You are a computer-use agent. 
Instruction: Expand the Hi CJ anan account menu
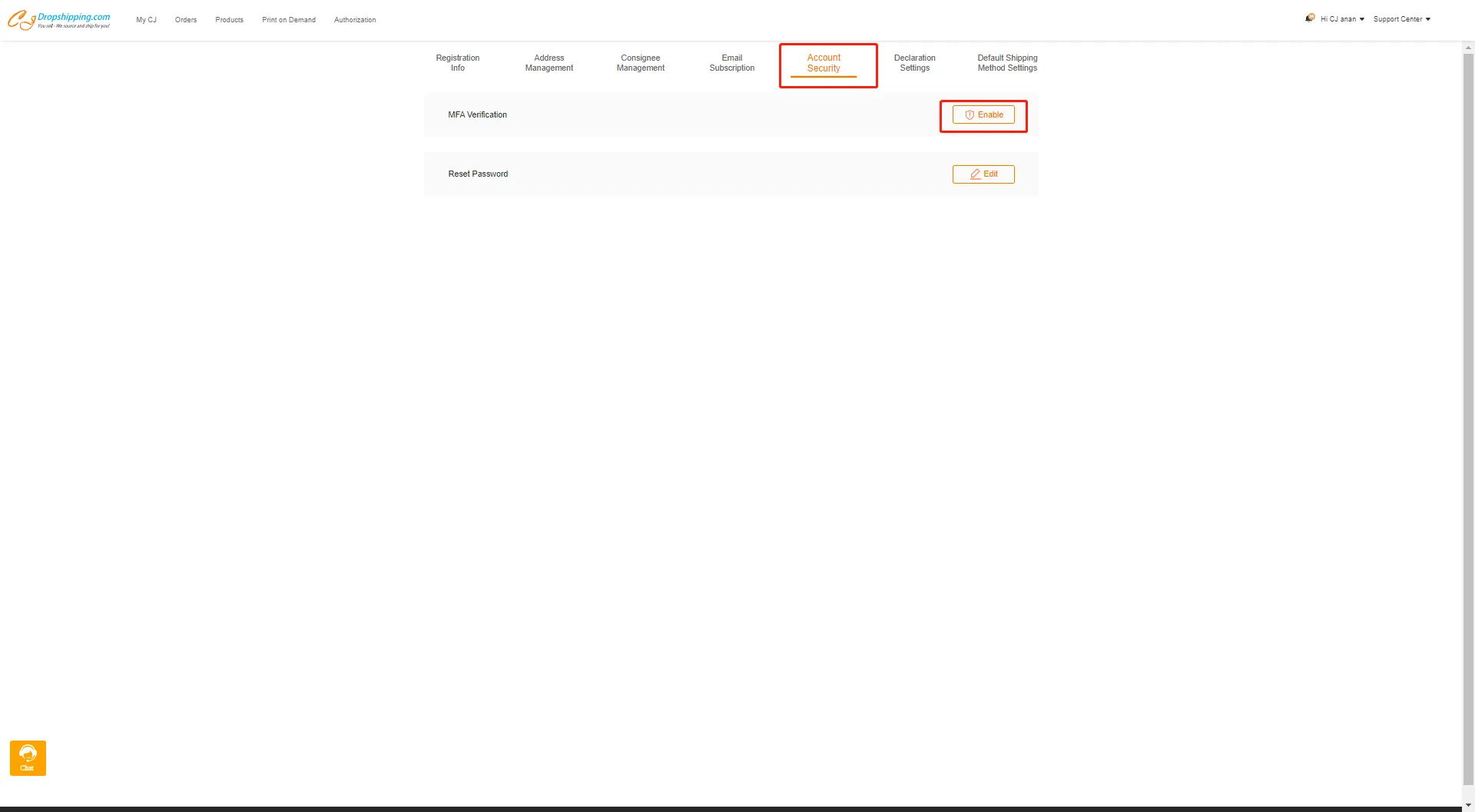point(1341,19)
